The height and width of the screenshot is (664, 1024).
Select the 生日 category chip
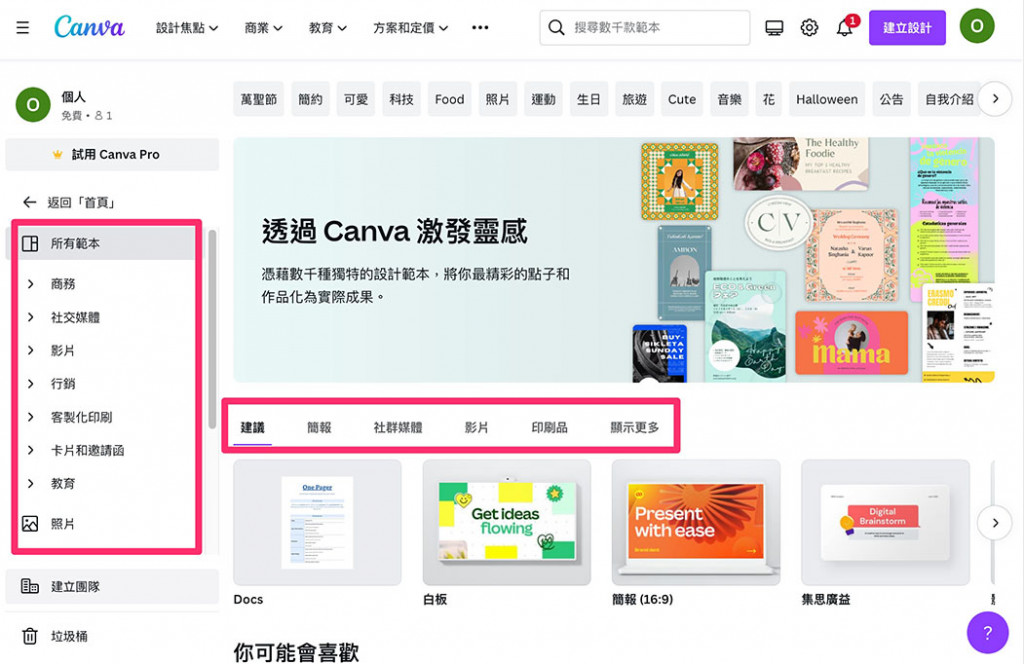tap(588, 99)
